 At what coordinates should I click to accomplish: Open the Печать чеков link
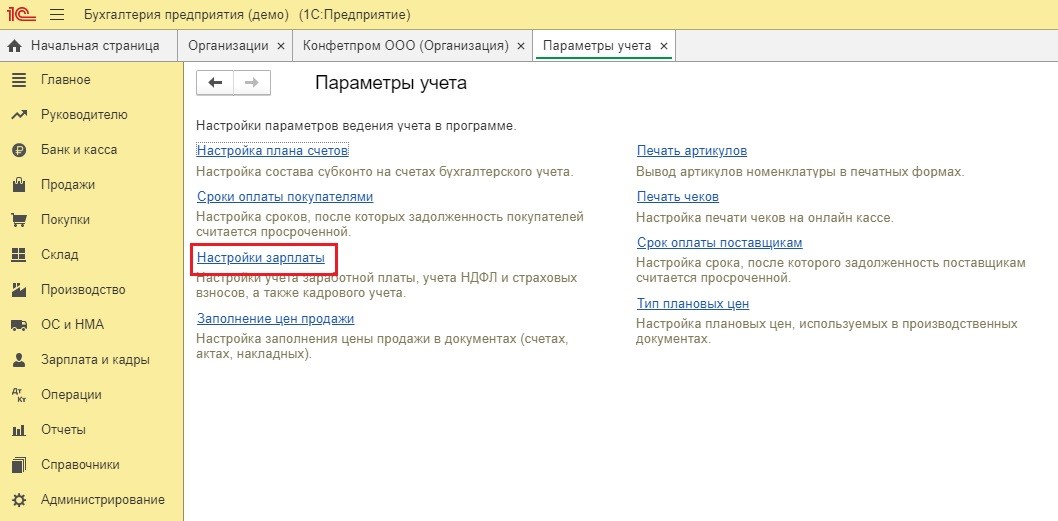pyautogui.click(x=677, y=197)
